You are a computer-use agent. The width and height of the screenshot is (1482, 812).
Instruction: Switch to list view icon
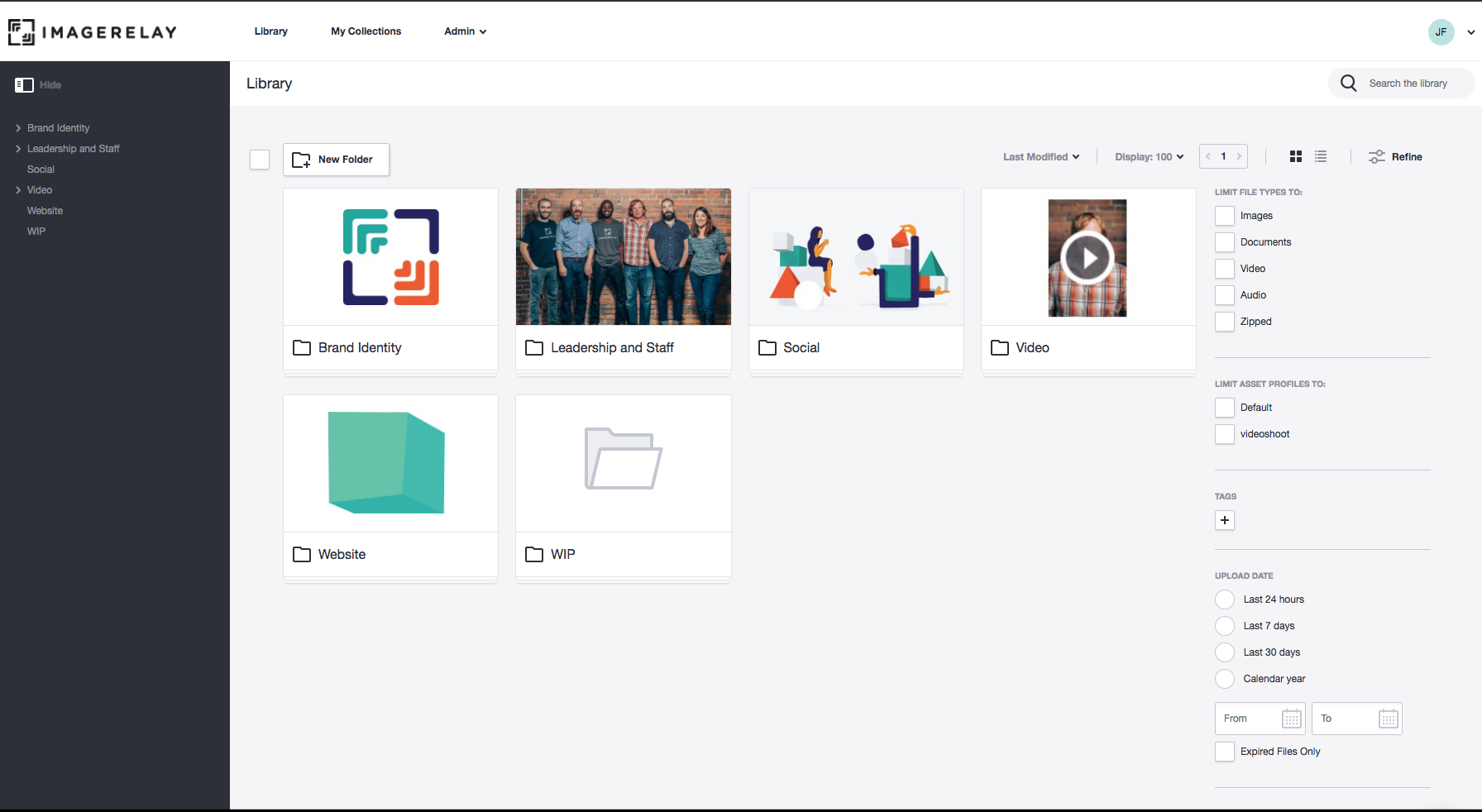[1321, 156]
